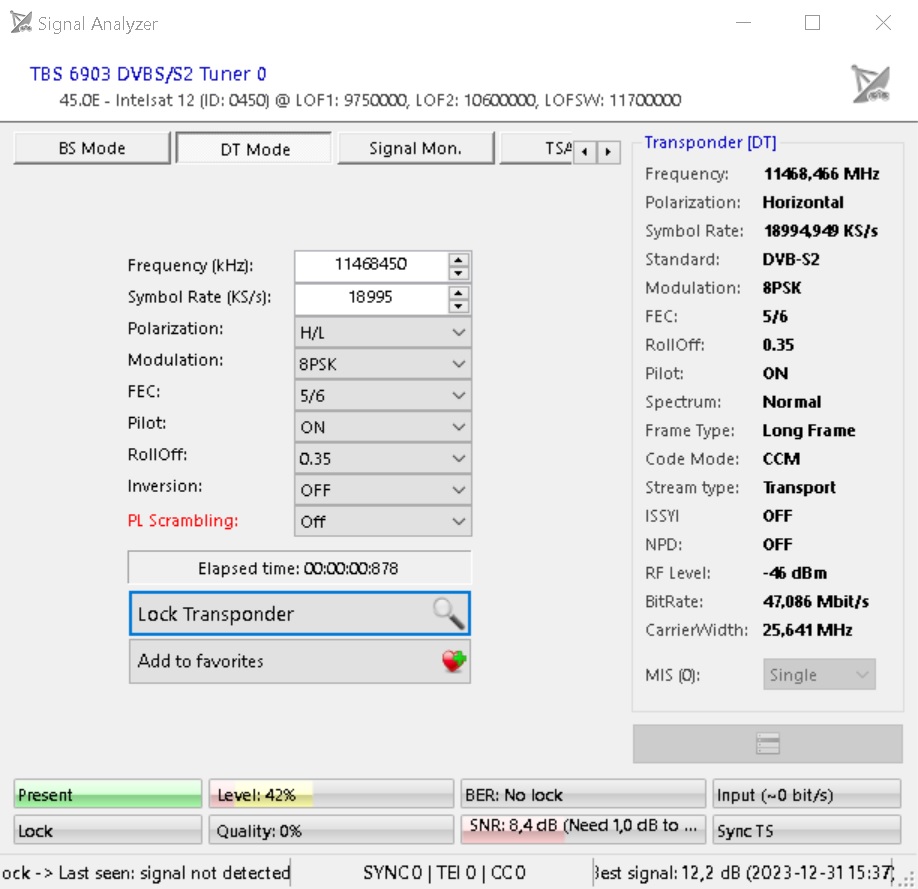918x889 pixels.
Task: Click the CarrierWidth value 25,641 MHz
Action: 807,630
